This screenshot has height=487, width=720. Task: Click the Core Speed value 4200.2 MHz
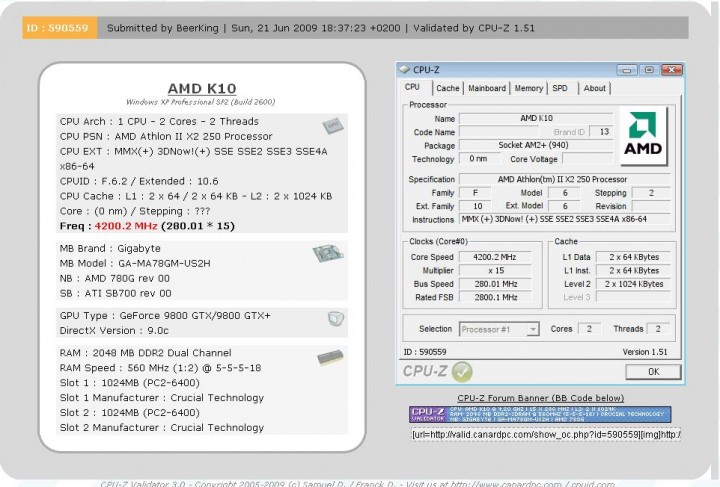tap(495, 257)
